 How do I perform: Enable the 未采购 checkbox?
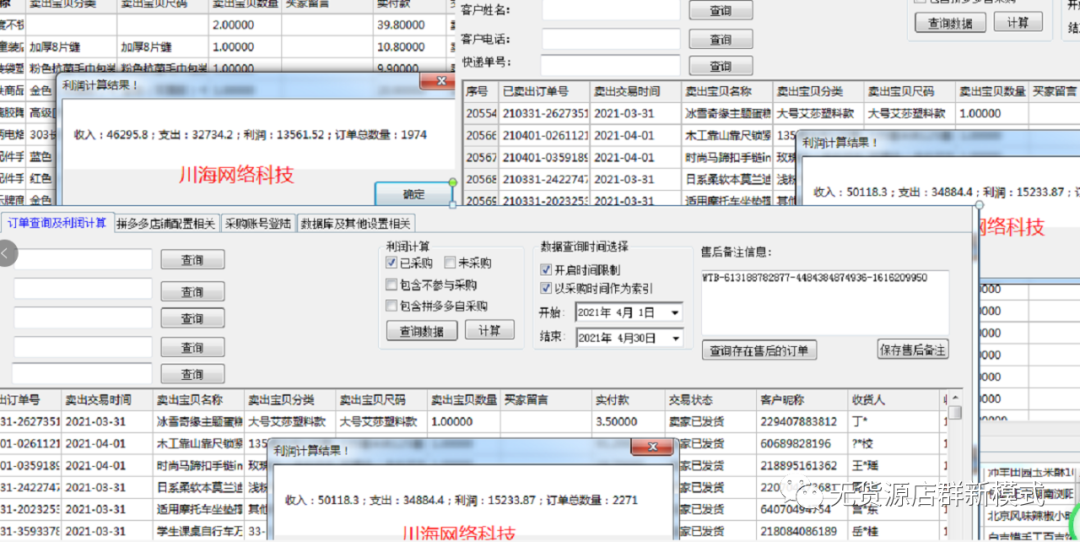(x=450, y=262)
